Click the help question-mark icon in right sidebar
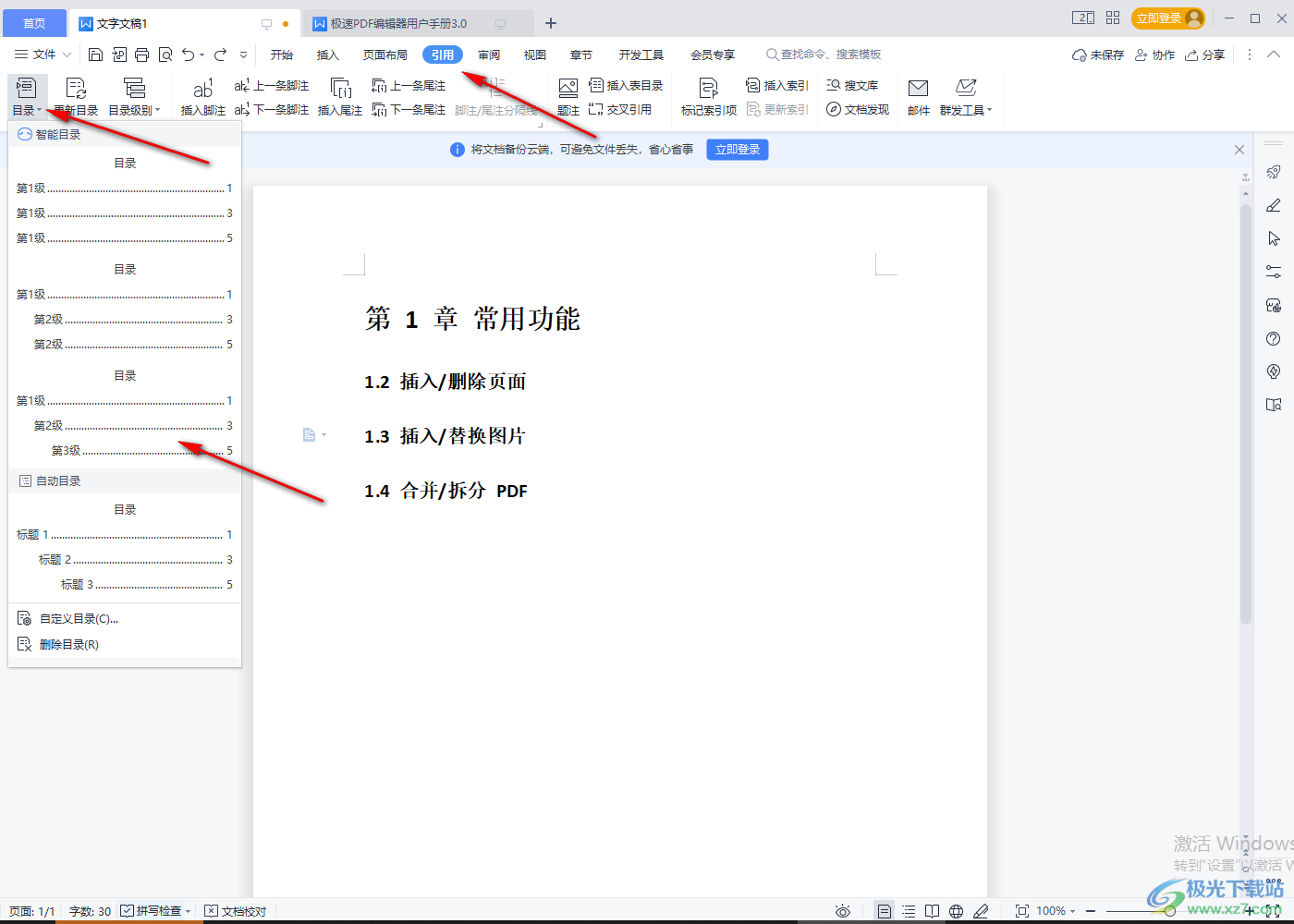The width and height of the screenshot is (1294, 924). pos(1274,338)
